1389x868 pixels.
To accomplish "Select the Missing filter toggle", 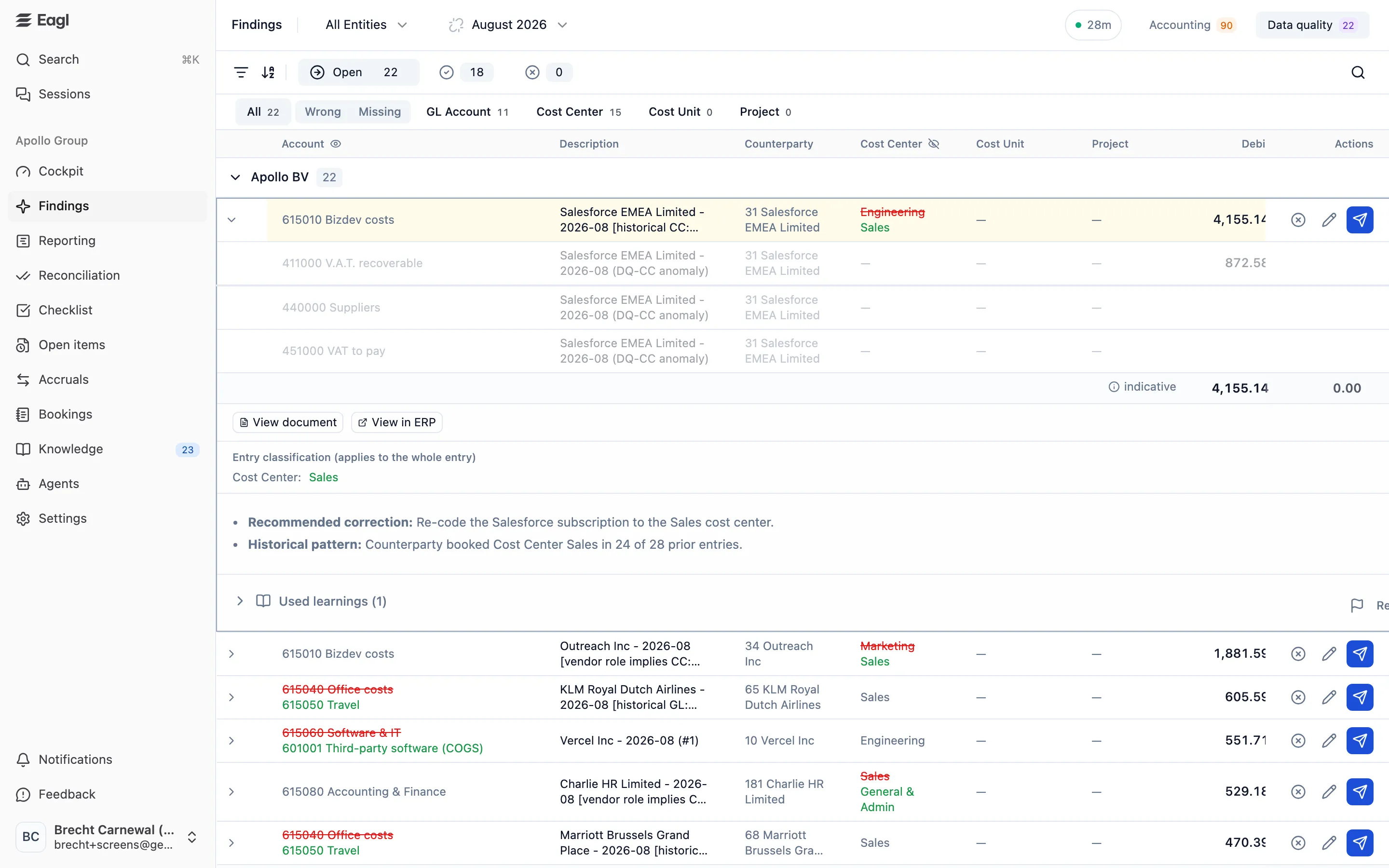I will 380,112.
